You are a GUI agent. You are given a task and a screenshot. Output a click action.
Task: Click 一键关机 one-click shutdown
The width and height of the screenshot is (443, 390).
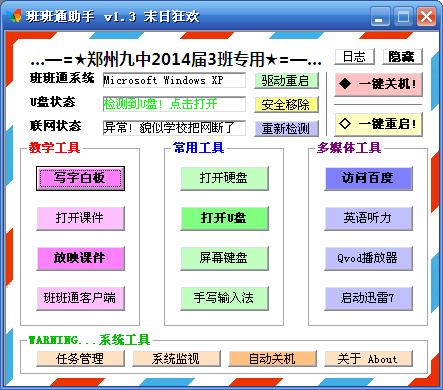(x=378, y=84)
